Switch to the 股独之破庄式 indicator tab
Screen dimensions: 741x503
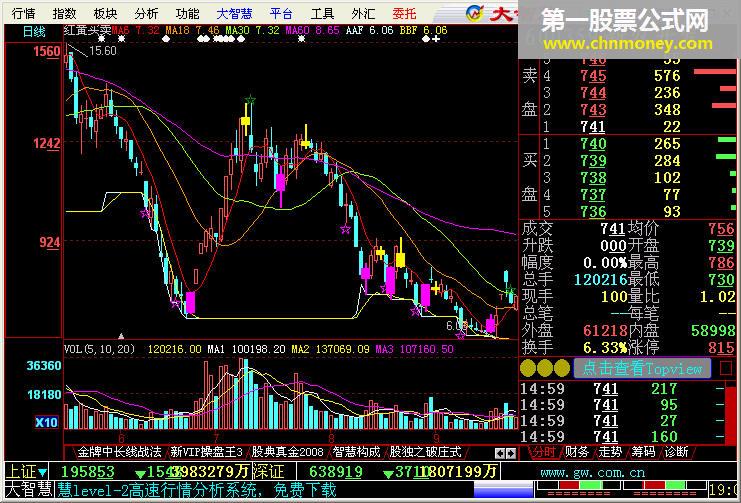pos(425,452)
